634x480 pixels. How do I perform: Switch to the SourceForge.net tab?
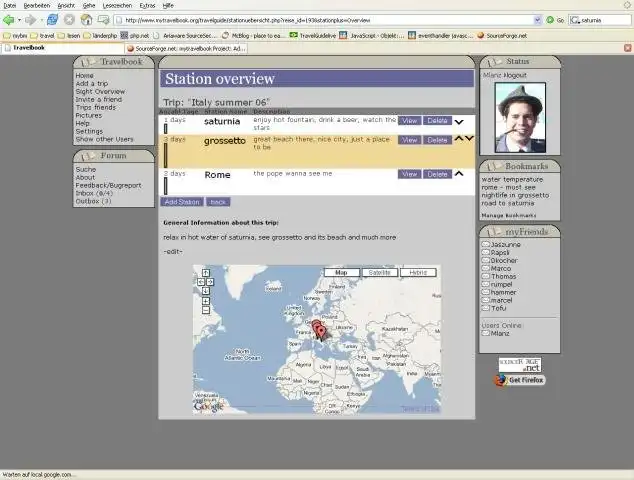click(186, 49)
